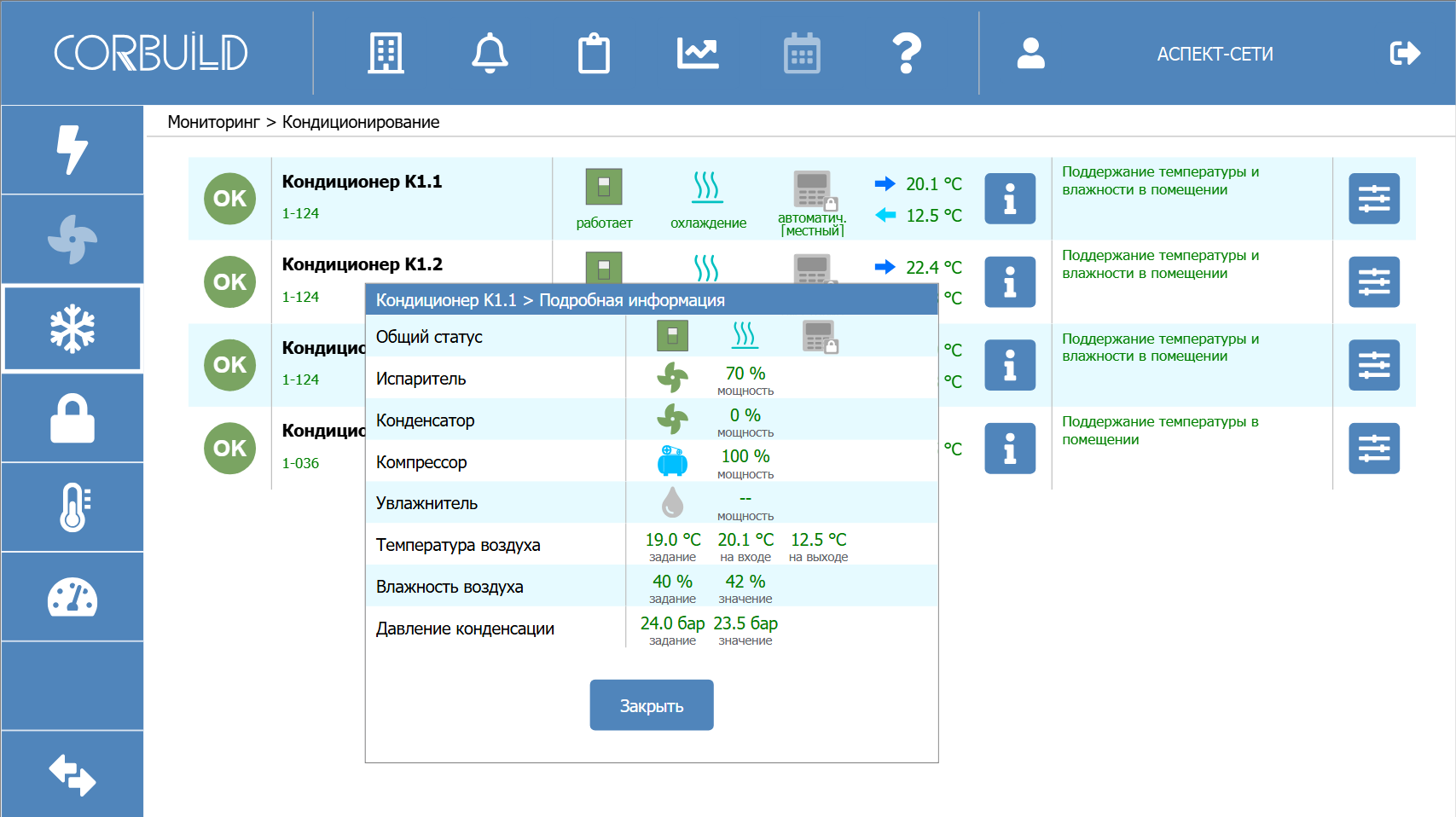Click the 24.0 бар pressure setpoint
The width and height of the screenshot is (1456, 817).
(673, 623)
